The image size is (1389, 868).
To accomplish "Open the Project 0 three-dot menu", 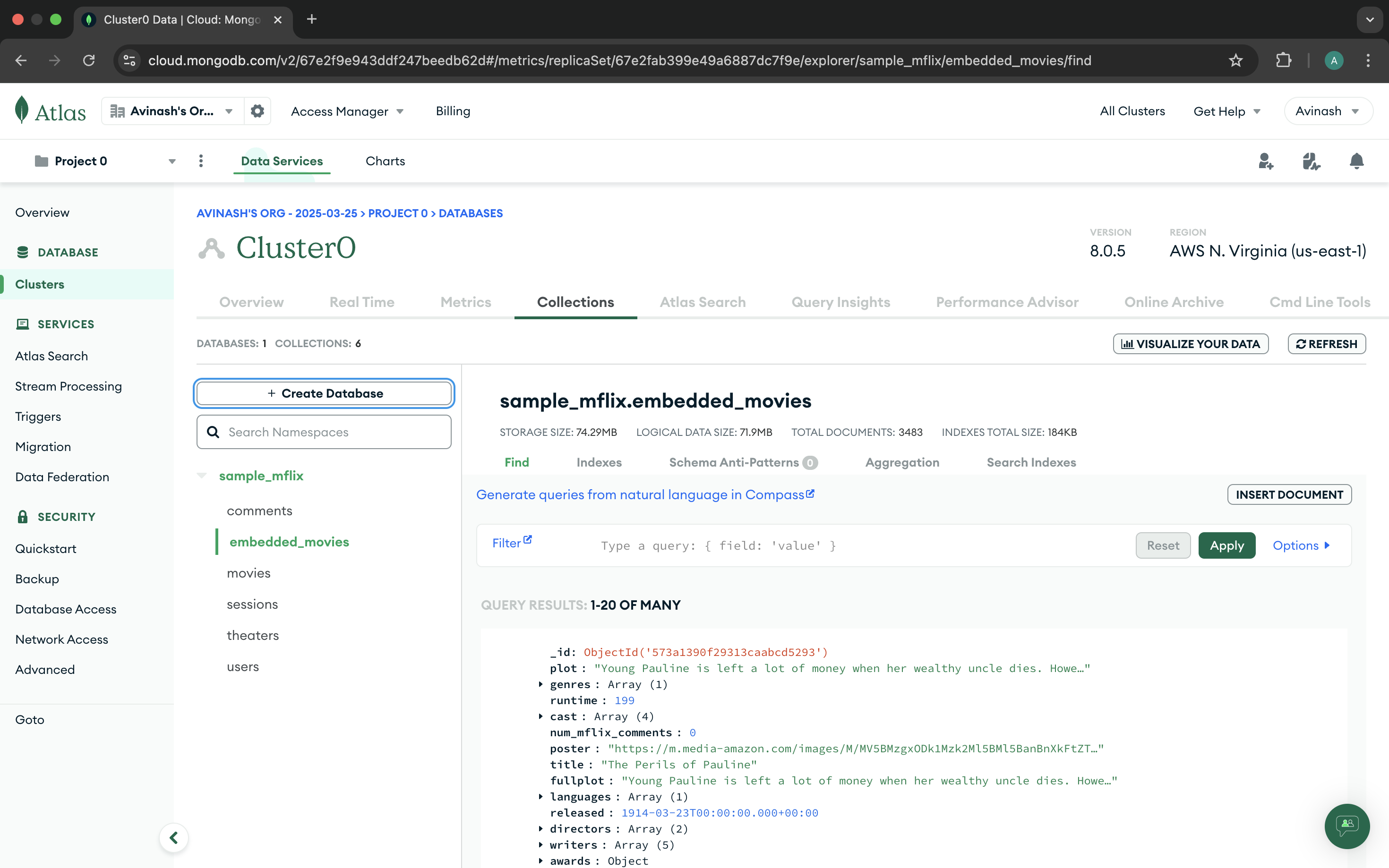I will tap(200, 162).
